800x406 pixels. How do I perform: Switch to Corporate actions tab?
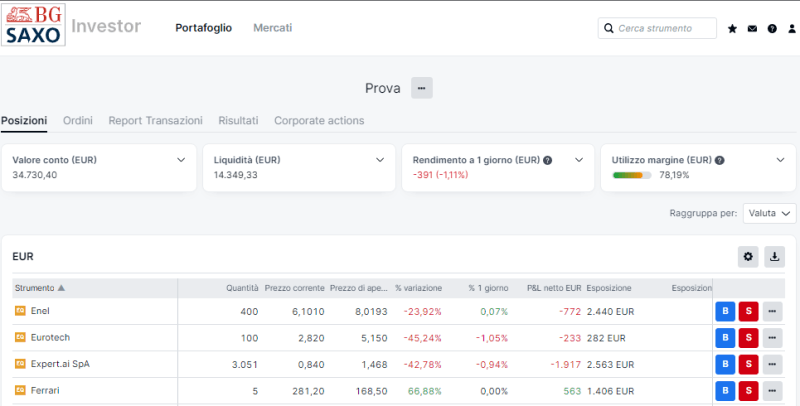pos(319,121)
